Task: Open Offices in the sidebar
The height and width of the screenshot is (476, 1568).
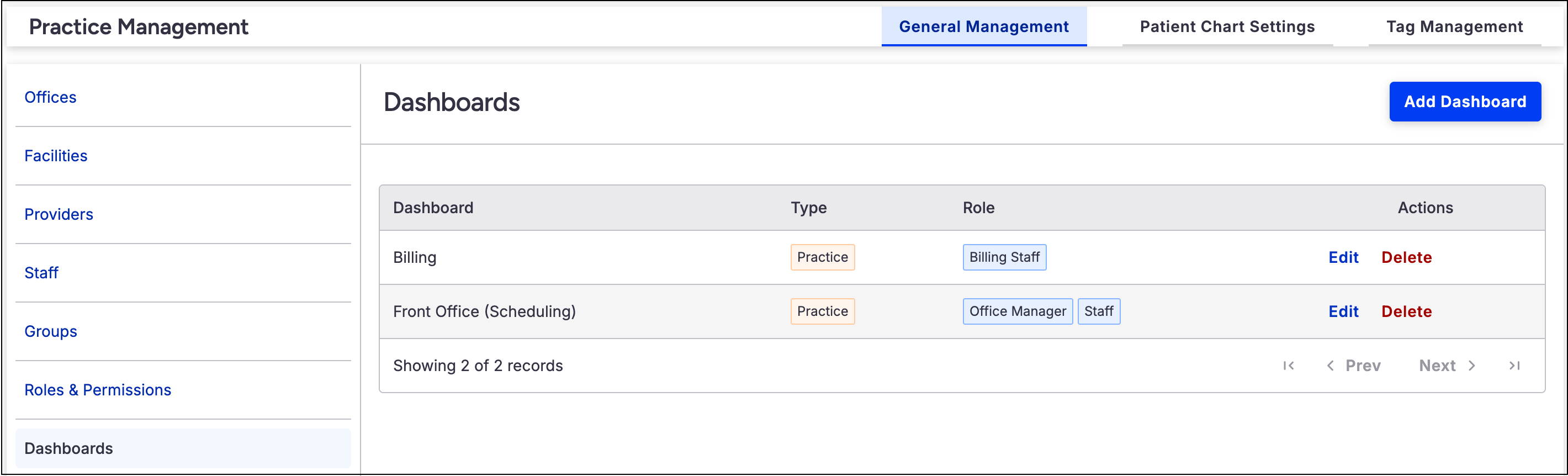Action: point(51,97)
